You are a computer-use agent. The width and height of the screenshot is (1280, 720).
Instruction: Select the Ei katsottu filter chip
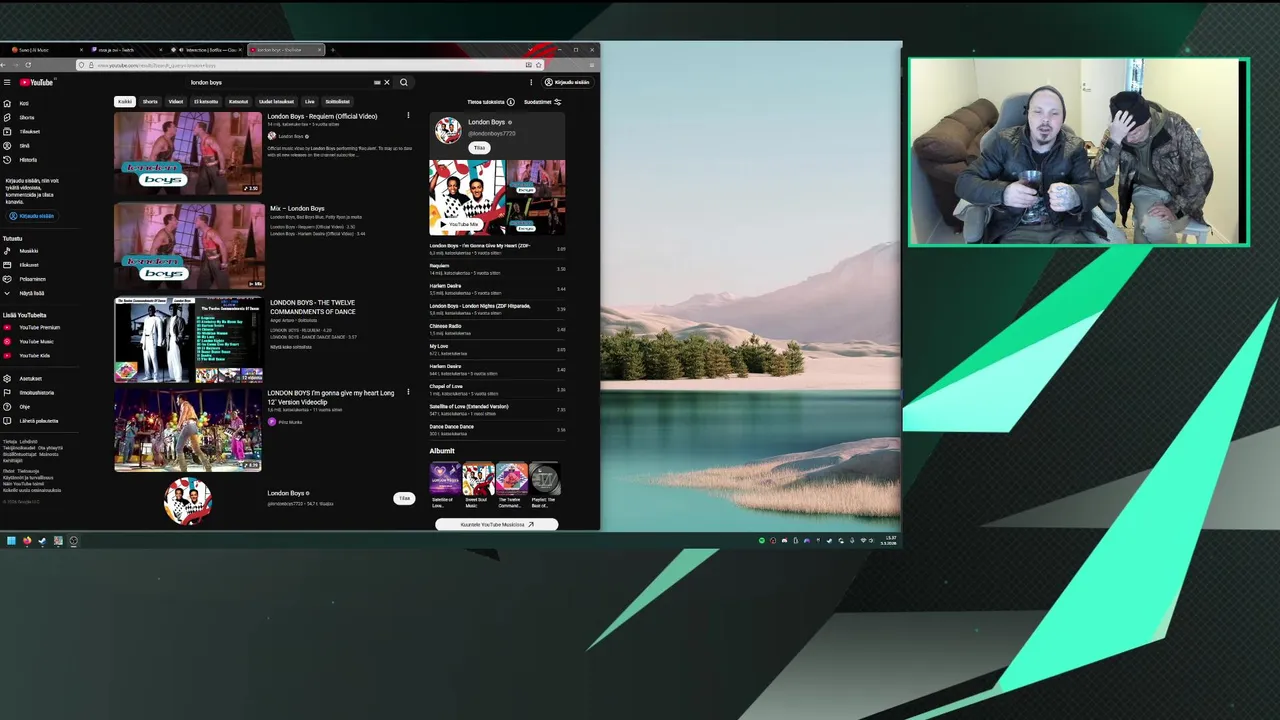[x=206, y=101]
